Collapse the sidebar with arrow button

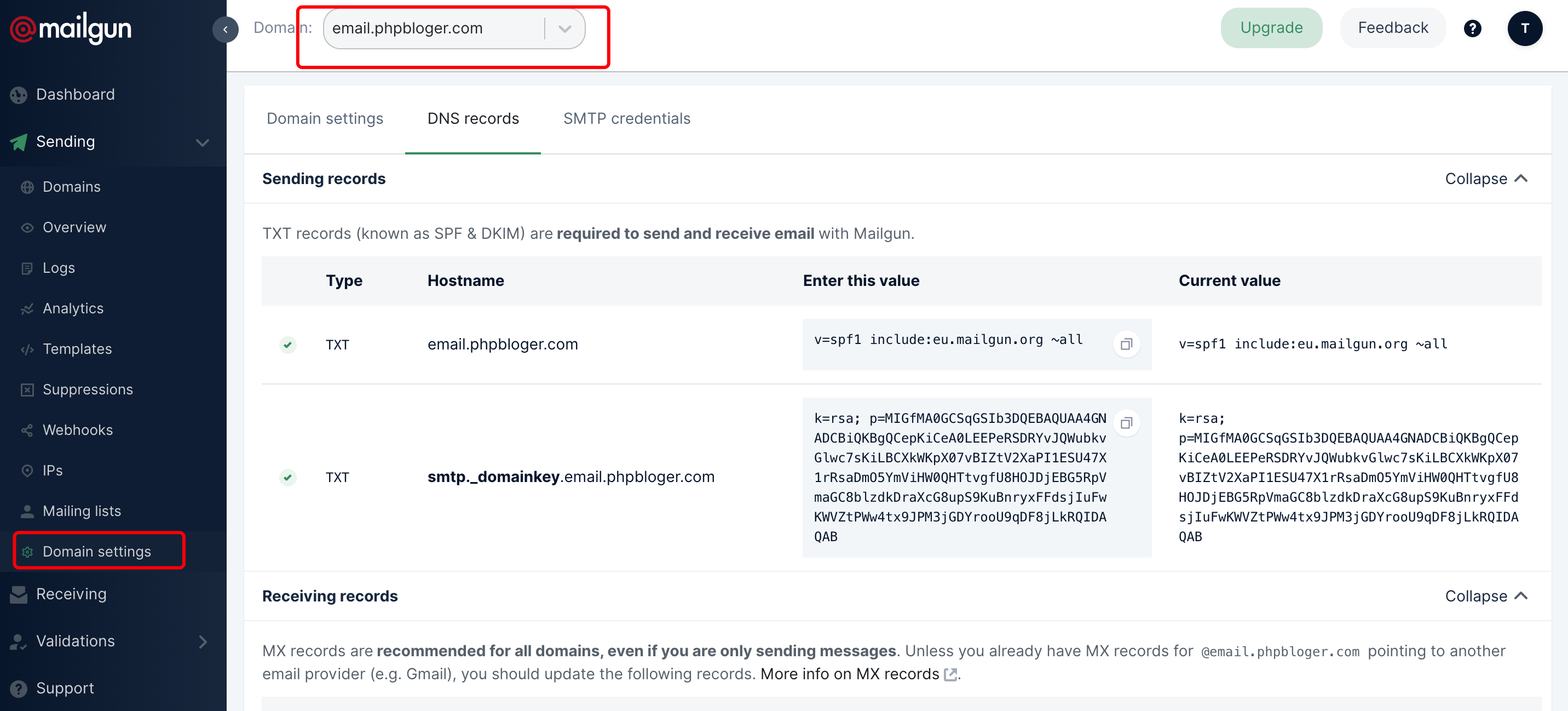point(225,28)
